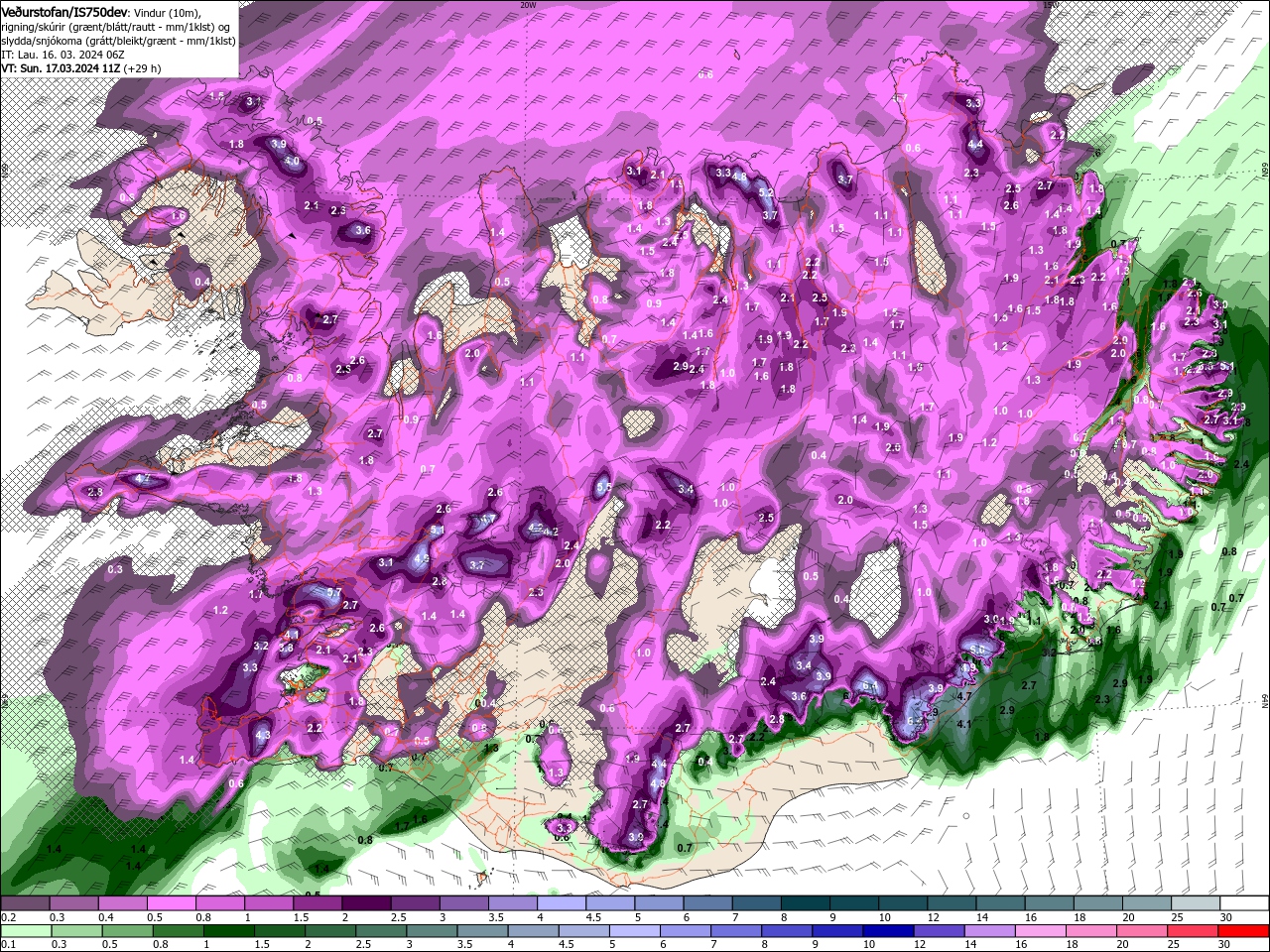Click the 'IT: Lau. 16. 03. 2024 06Z' line
The width and height of the screenshot is (1270, 952).
pyautogui.click(x=63, y=55)
